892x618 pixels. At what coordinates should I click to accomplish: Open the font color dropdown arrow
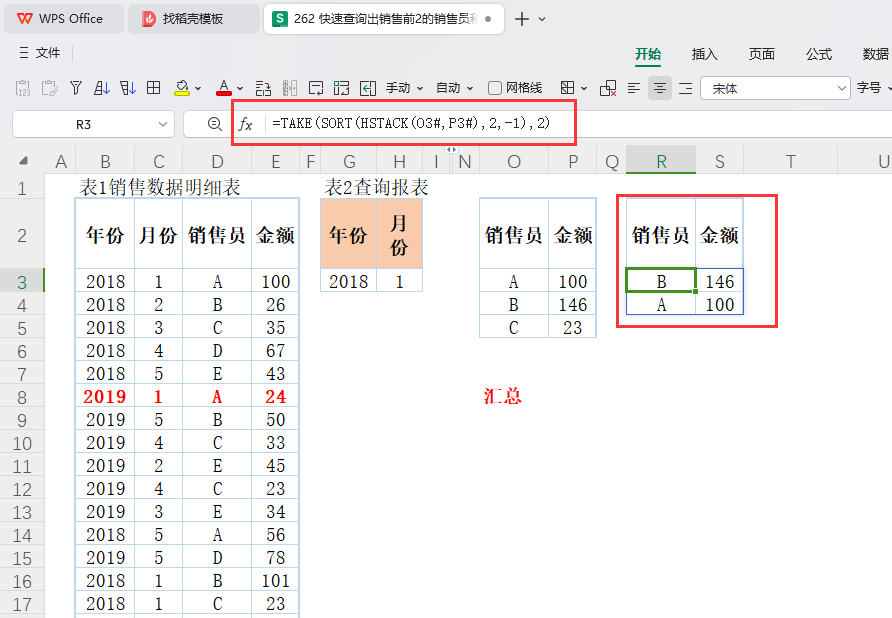coord(240,89)
